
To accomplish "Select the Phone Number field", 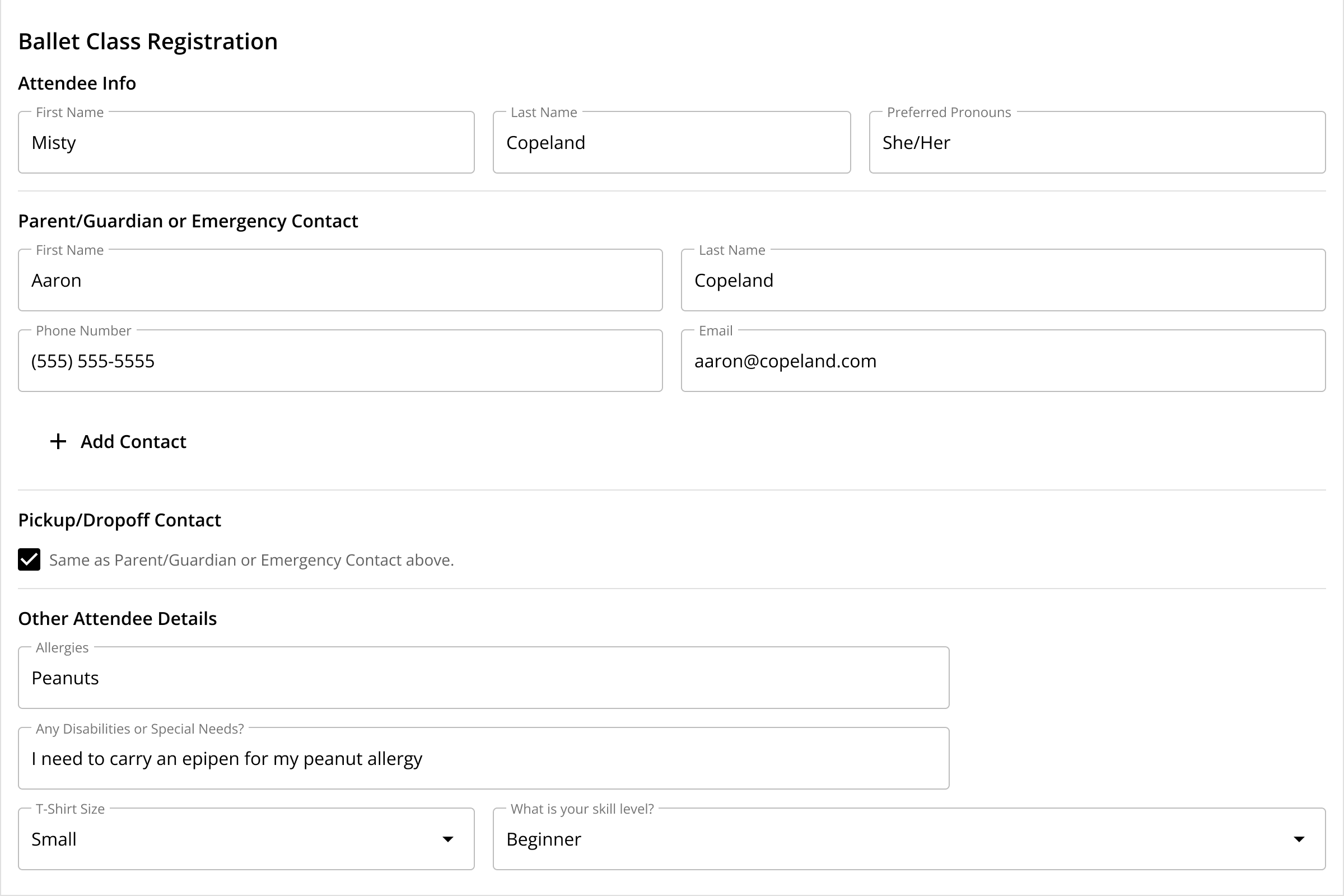I will point(340,361).
